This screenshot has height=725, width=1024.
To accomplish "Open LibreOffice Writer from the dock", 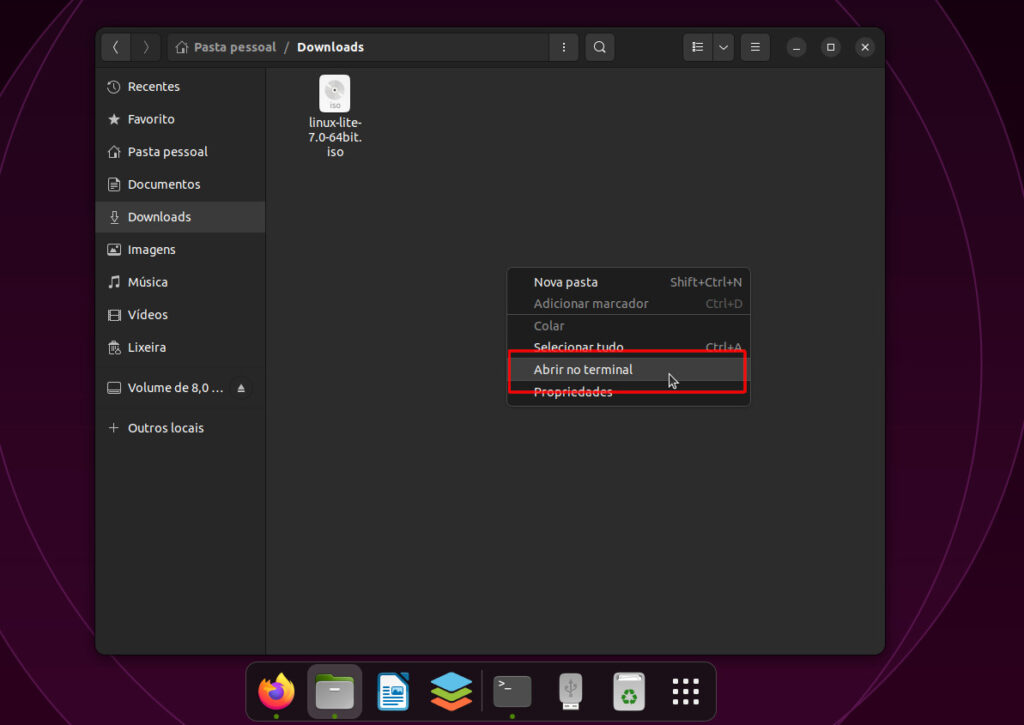I will point(393,691).
